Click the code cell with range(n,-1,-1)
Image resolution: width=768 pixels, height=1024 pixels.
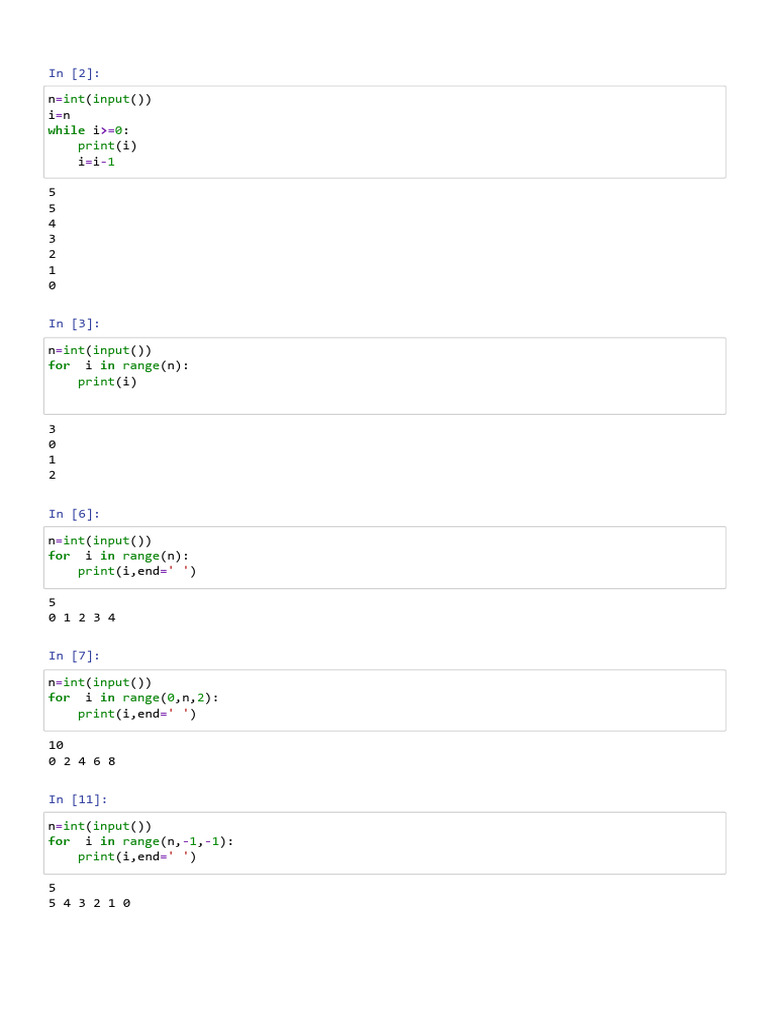(x=400, y=841)
